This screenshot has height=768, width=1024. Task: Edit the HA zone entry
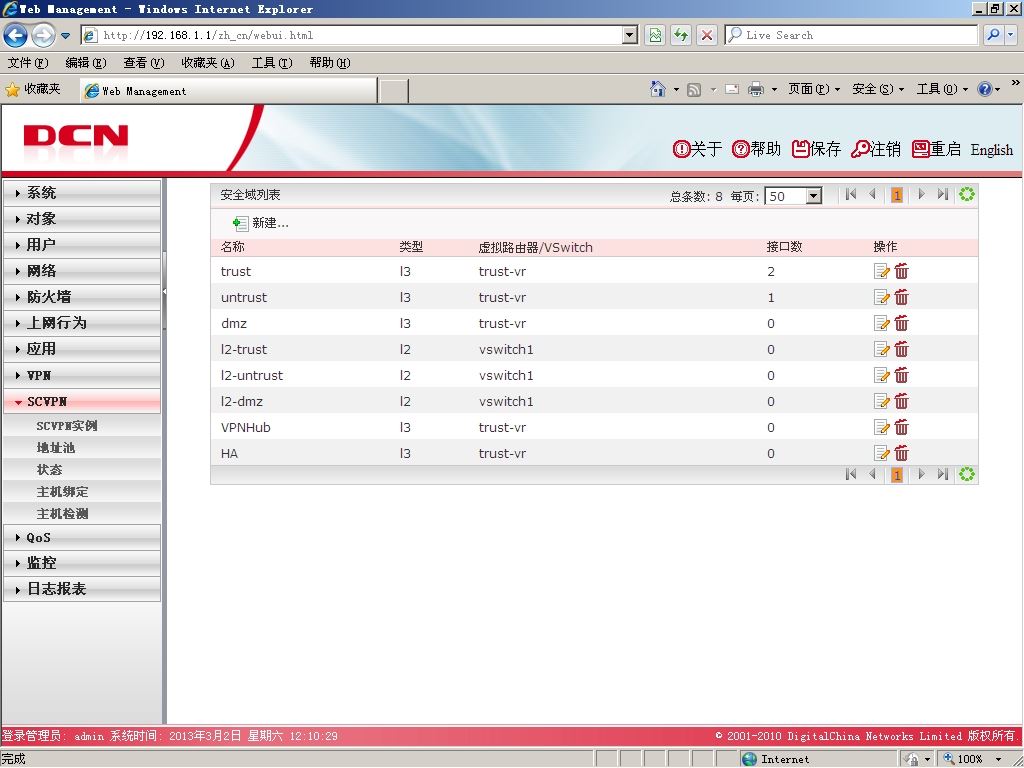pos(882,453)
